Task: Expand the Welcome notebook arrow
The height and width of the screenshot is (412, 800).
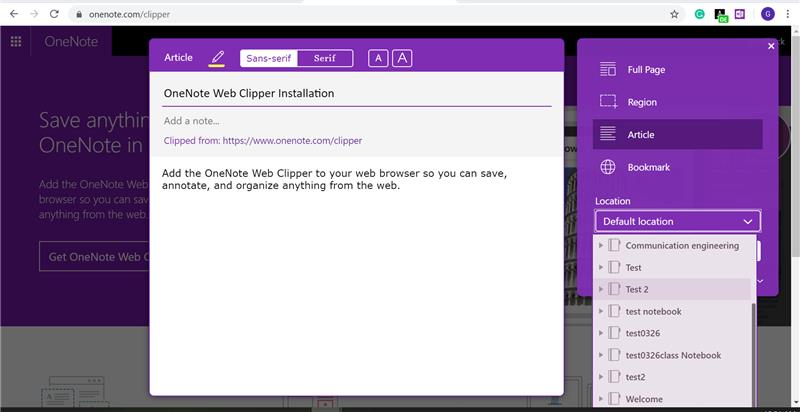Action: pos(601,399)
